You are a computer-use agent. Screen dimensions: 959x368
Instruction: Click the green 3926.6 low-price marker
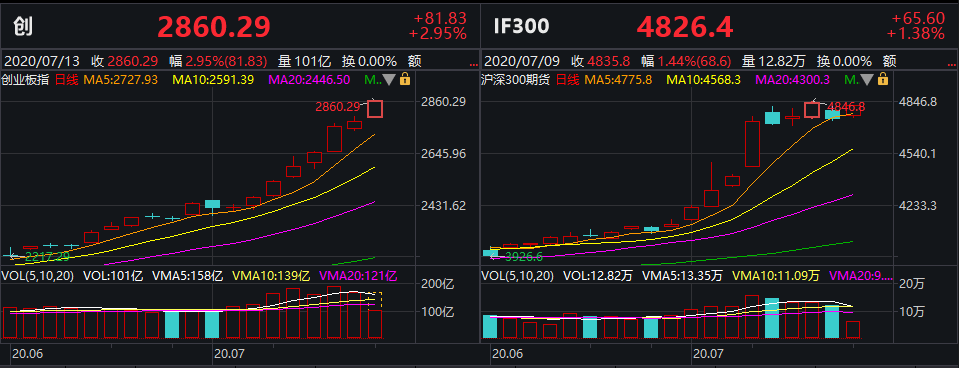524,257
